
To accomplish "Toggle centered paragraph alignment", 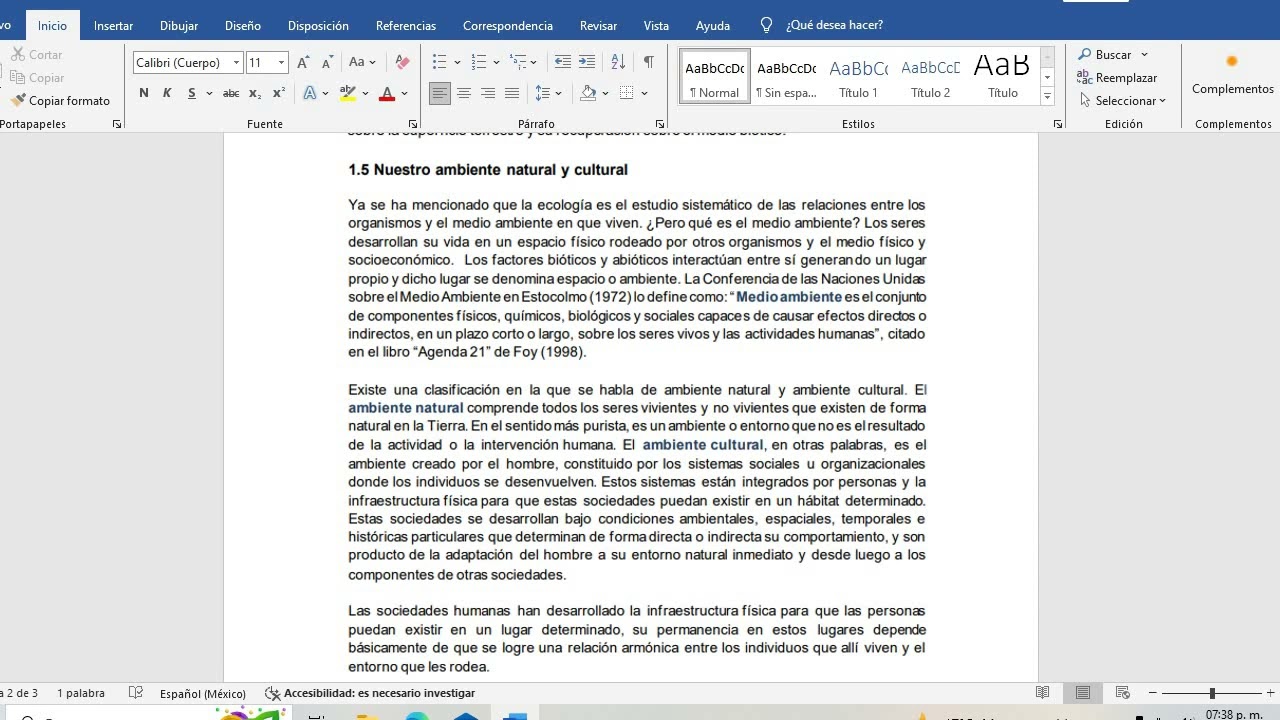I will tap(464, 93).
